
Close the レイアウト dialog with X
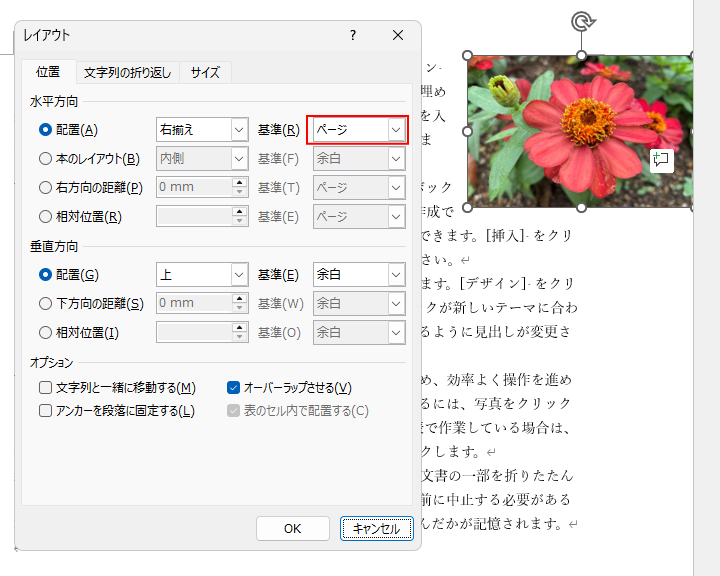click(x=398, y=35)
